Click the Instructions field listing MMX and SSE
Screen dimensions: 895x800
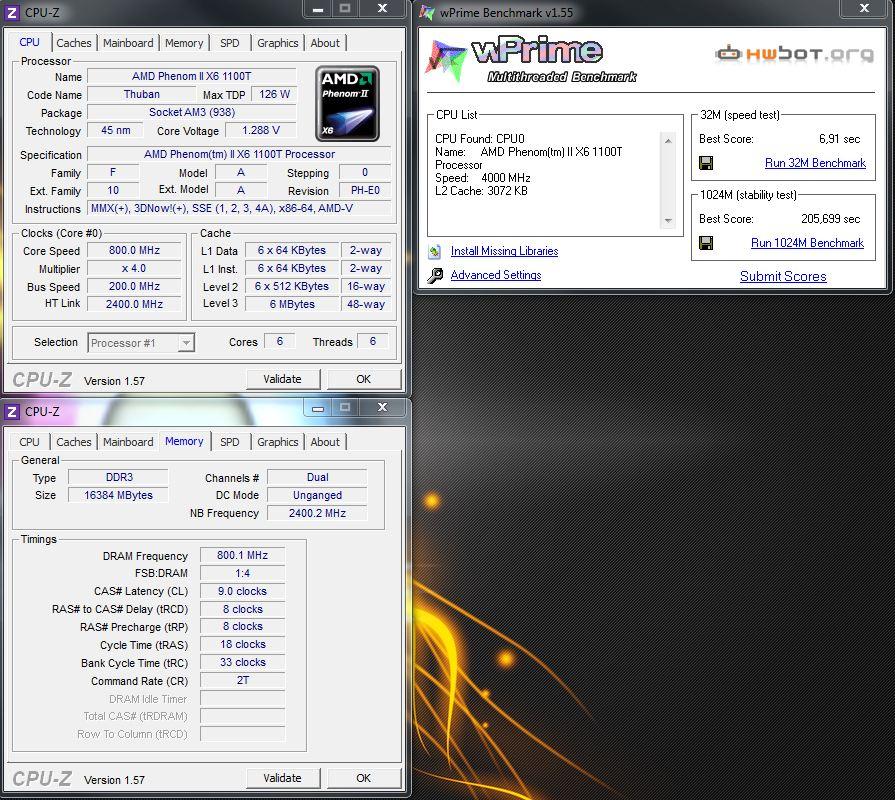pos(239,208)
